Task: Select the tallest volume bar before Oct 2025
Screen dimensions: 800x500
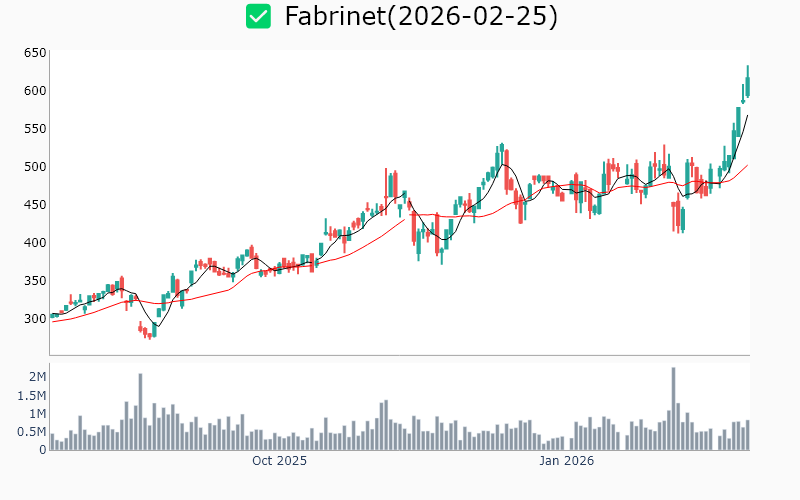Action: tap(140, 411)
